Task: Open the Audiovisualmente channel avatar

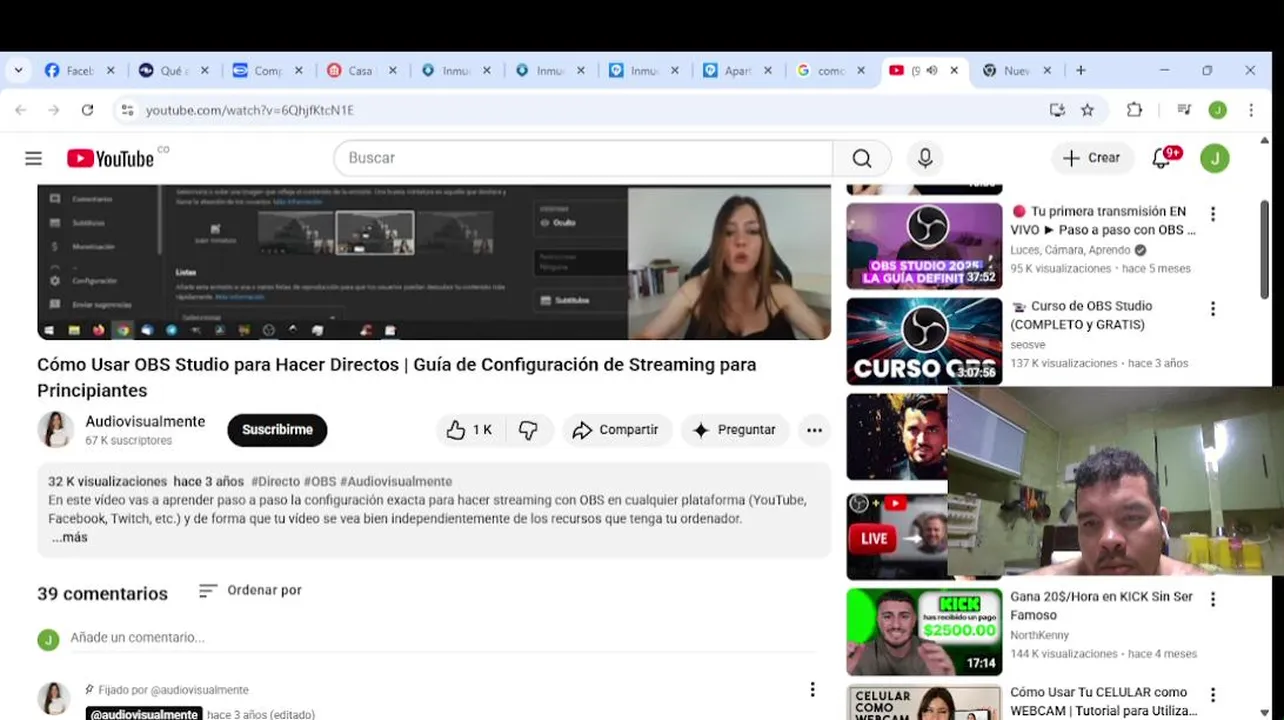Action: [x=55, y=430]
